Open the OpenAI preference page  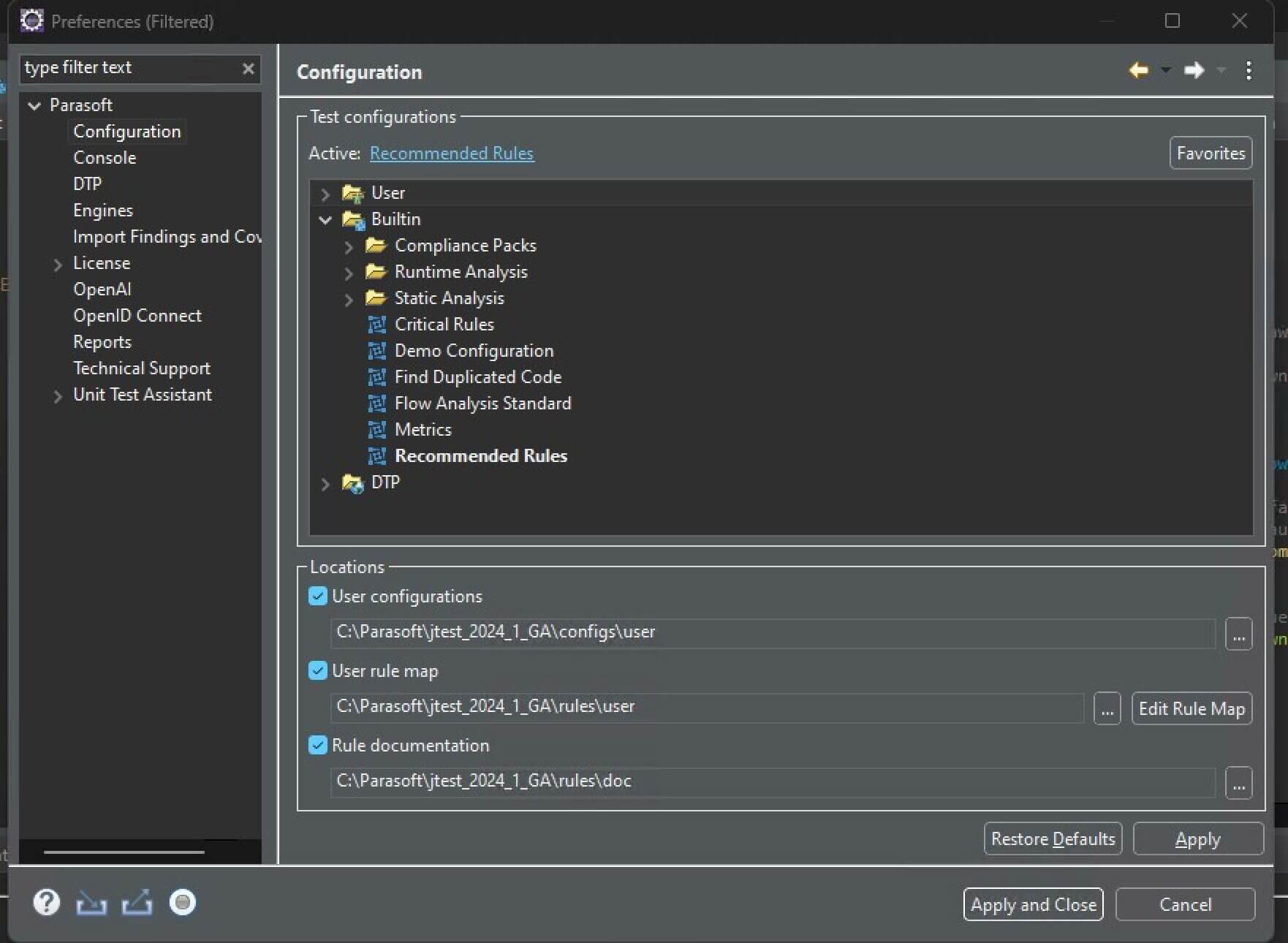[102, 289]
